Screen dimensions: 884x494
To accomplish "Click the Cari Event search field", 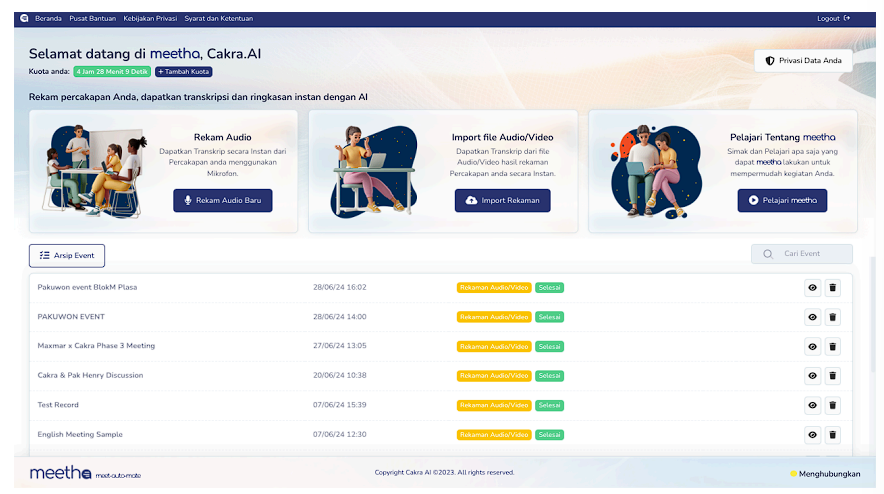I will click(802, 254).
